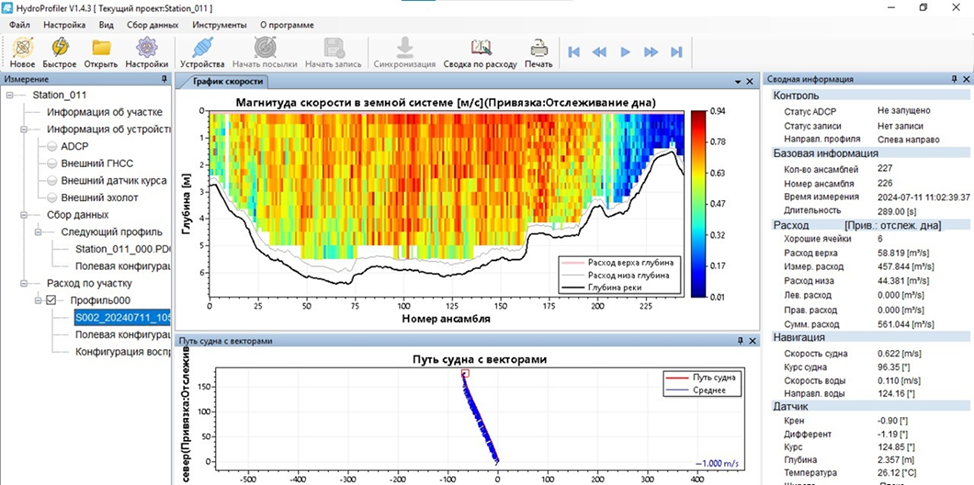The image size is (974, 485).
Task: Jump to the last ensemble button
Action: pyautogui.click(x=677, y=51)
